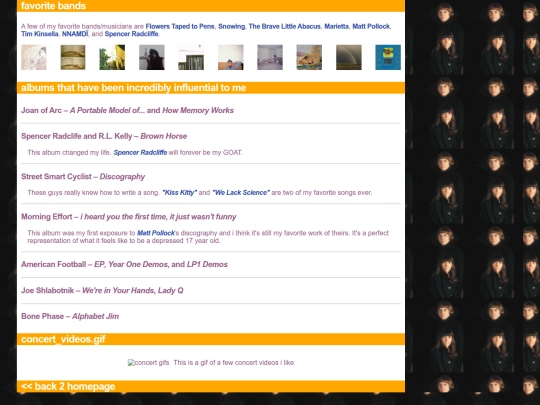Visit The Brave Little Abacus link
This screenshot has width=540, height=405.
(x=284, y=27)
